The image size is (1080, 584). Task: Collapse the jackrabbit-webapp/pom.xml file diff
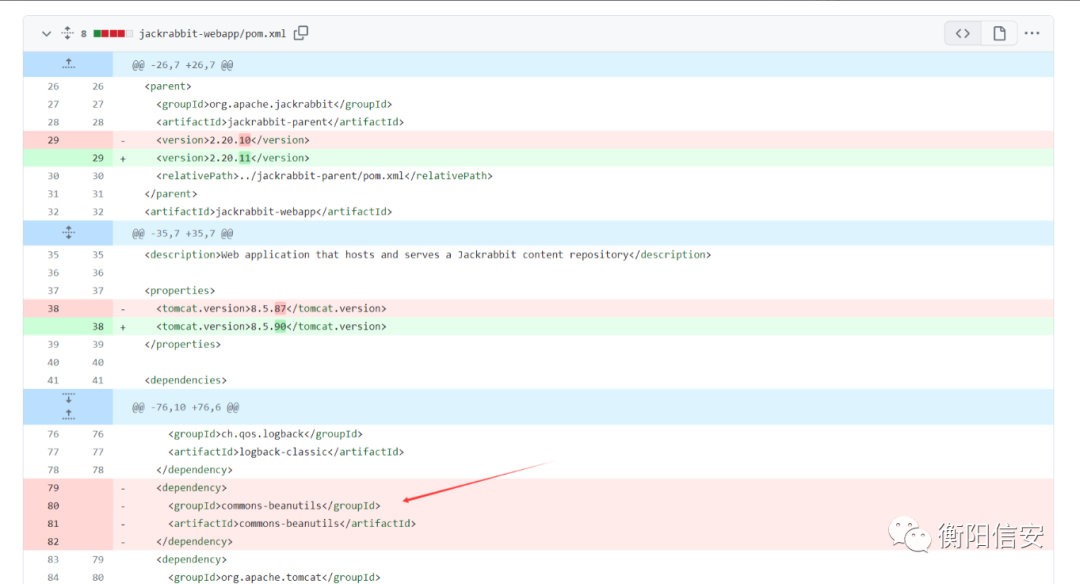46,33
